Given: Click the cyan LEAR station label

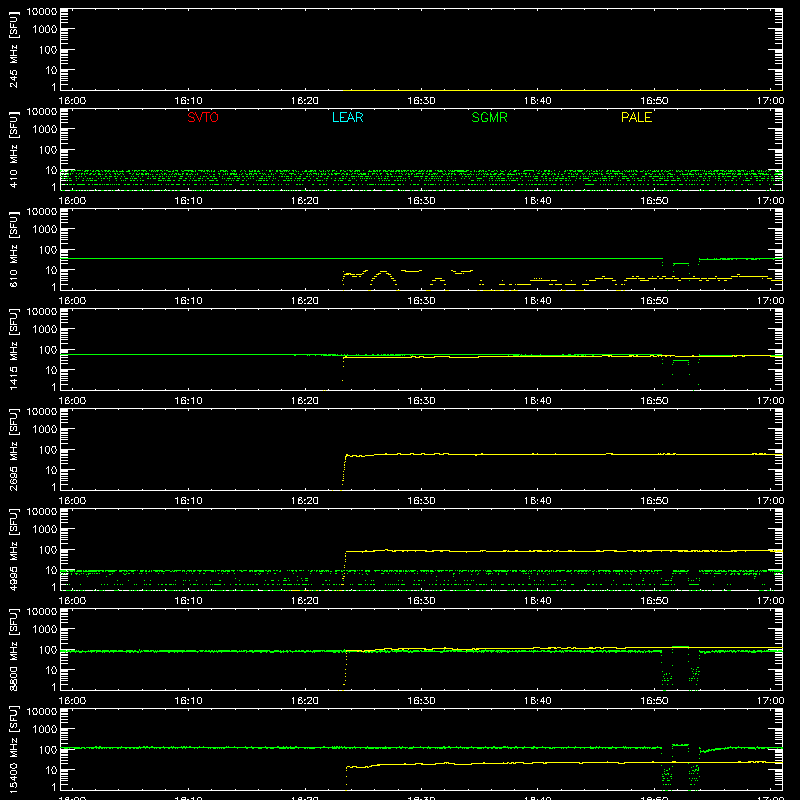Looking at the screenshot, I should click(347, 117).
